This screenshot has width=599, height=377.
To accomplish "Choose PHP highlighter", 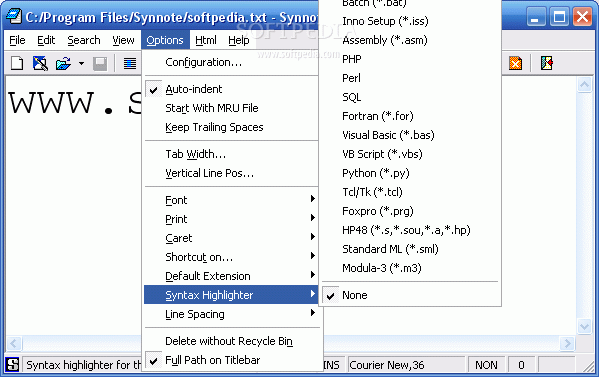I will (410, 59).
